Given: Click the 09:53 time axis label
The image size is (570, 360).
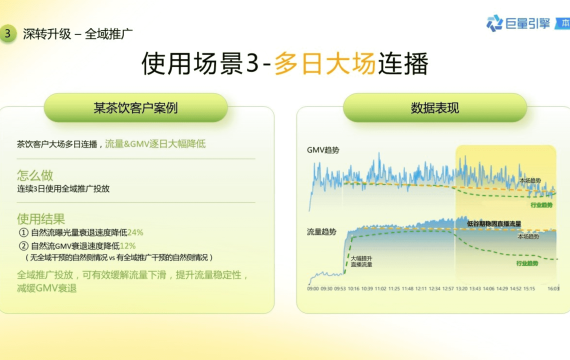Looking at the screenshot, I should tap(340, 288).
